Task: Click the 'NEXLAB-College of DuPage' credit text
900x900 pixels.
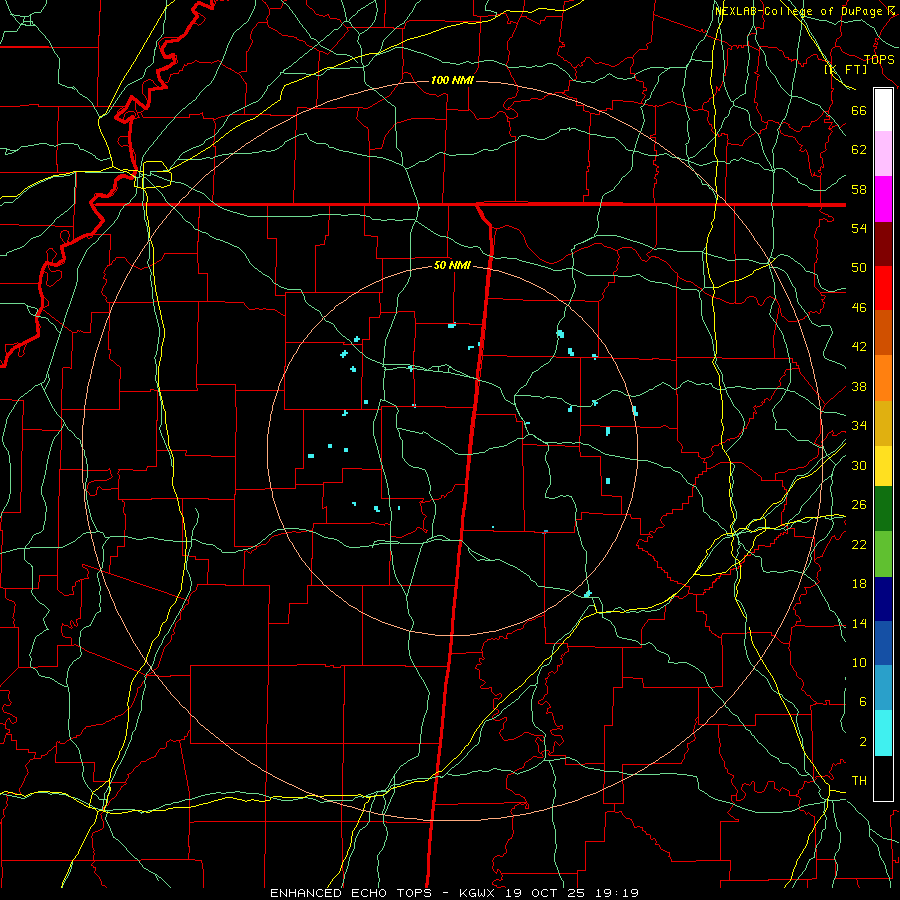Action: pos(798,11)
